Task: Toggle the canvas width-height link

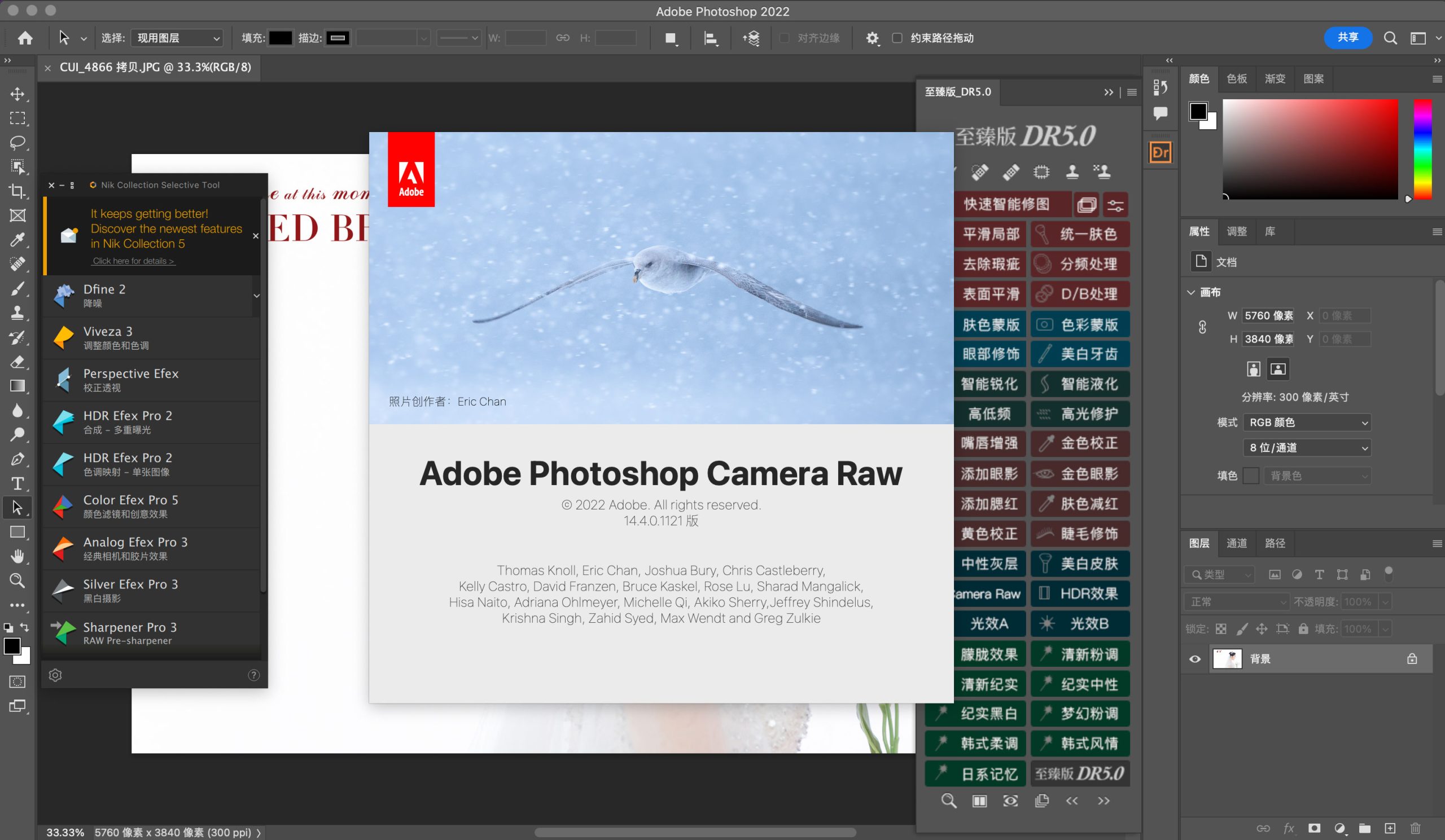Action: pos(1202,327)
